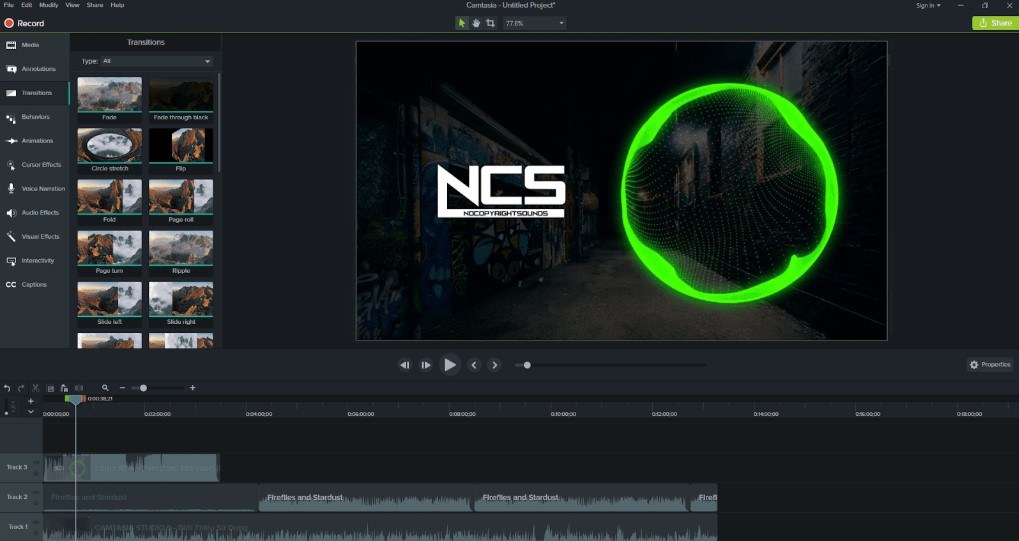Open the View menu
1019x541 pixels.
point(73,5)
